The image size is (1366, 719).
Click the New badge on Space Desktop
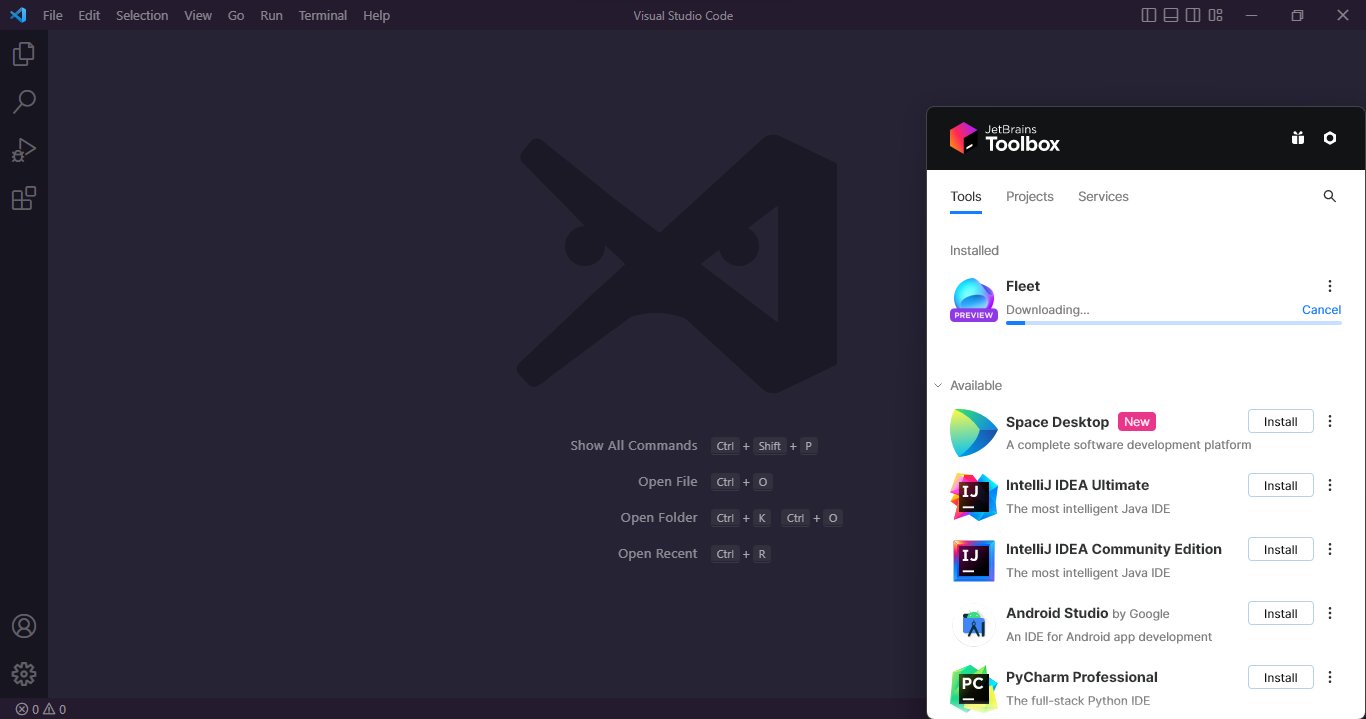pyautogui.click(x=1137, y=421)
